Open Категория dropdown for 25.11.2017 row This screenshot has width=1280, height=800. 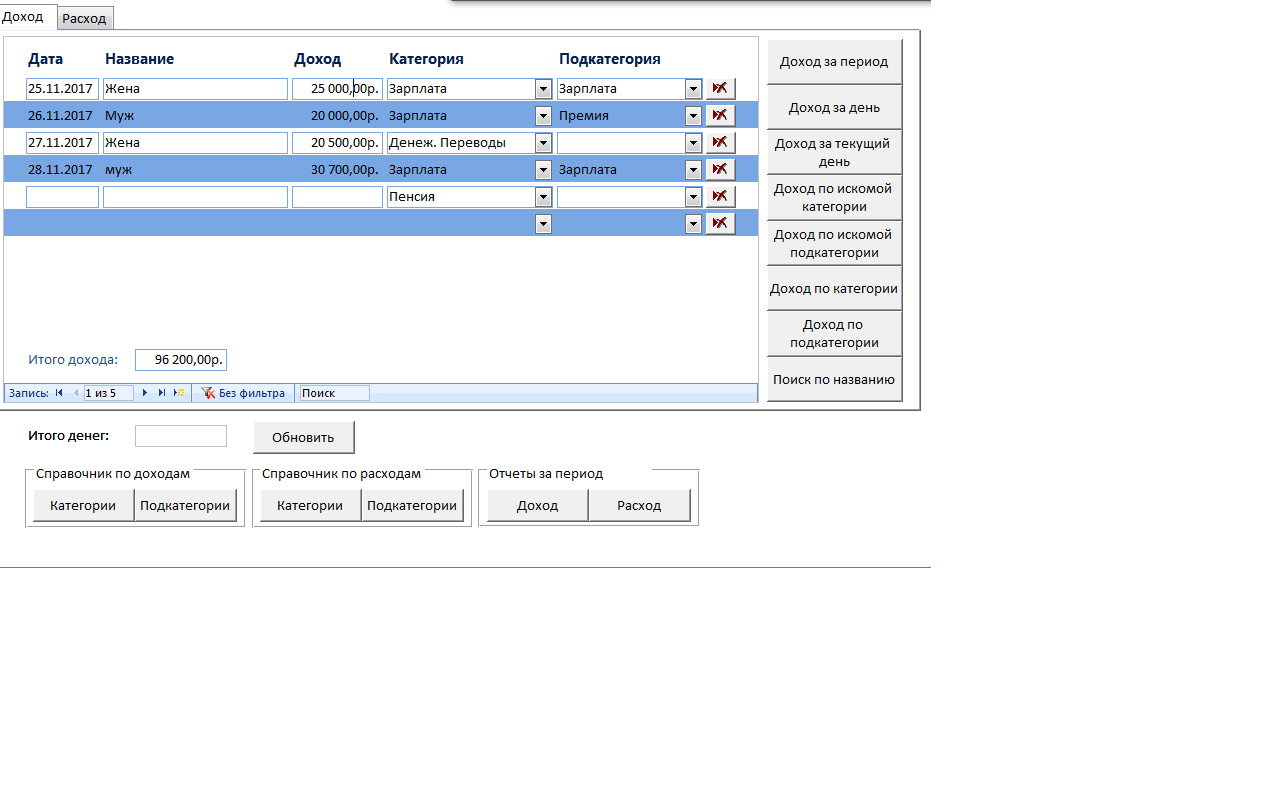543,89
